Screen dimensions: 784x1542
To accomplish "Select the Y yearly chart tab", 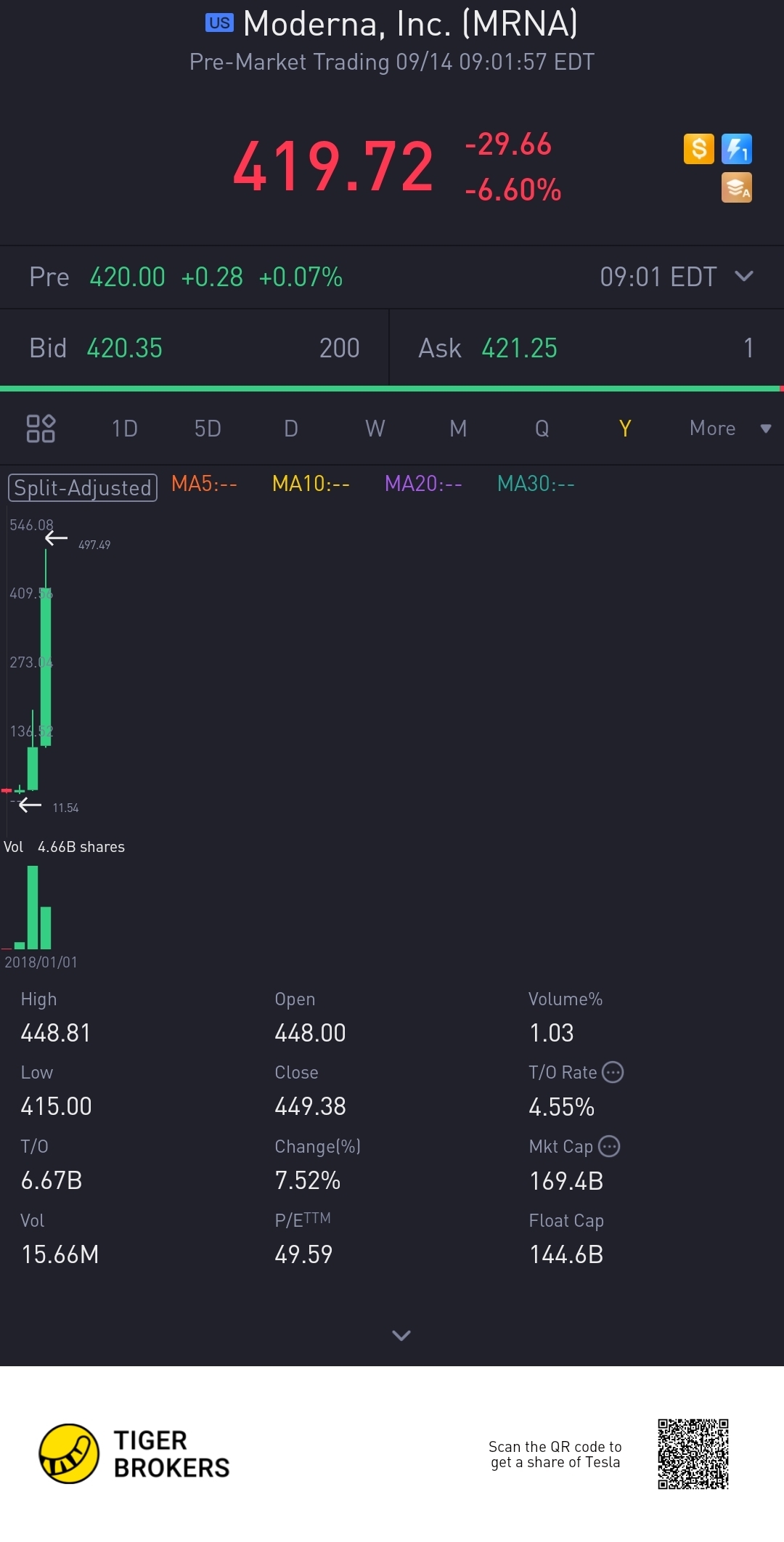I will pyautogui.click(x=625, y=429).
